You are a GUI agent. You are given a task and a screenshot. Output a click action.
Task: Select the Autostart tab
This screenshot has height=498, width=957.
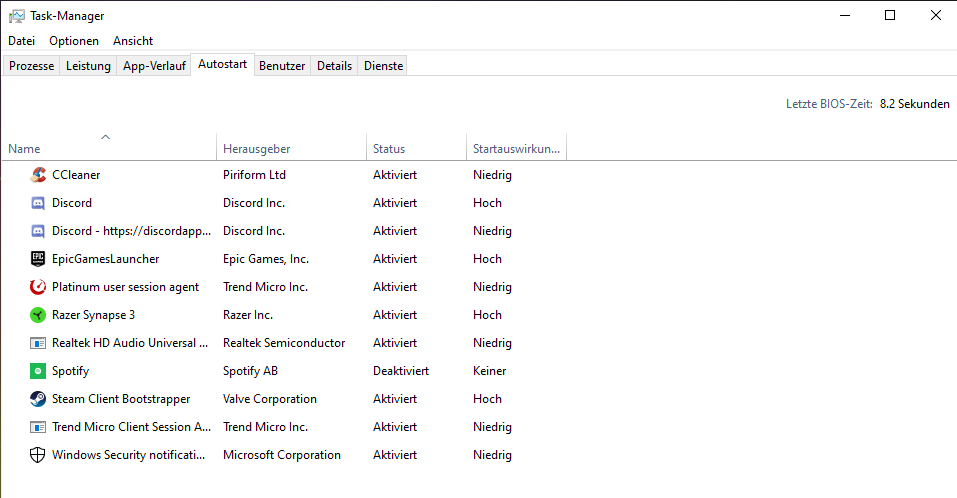click(222, 64)
